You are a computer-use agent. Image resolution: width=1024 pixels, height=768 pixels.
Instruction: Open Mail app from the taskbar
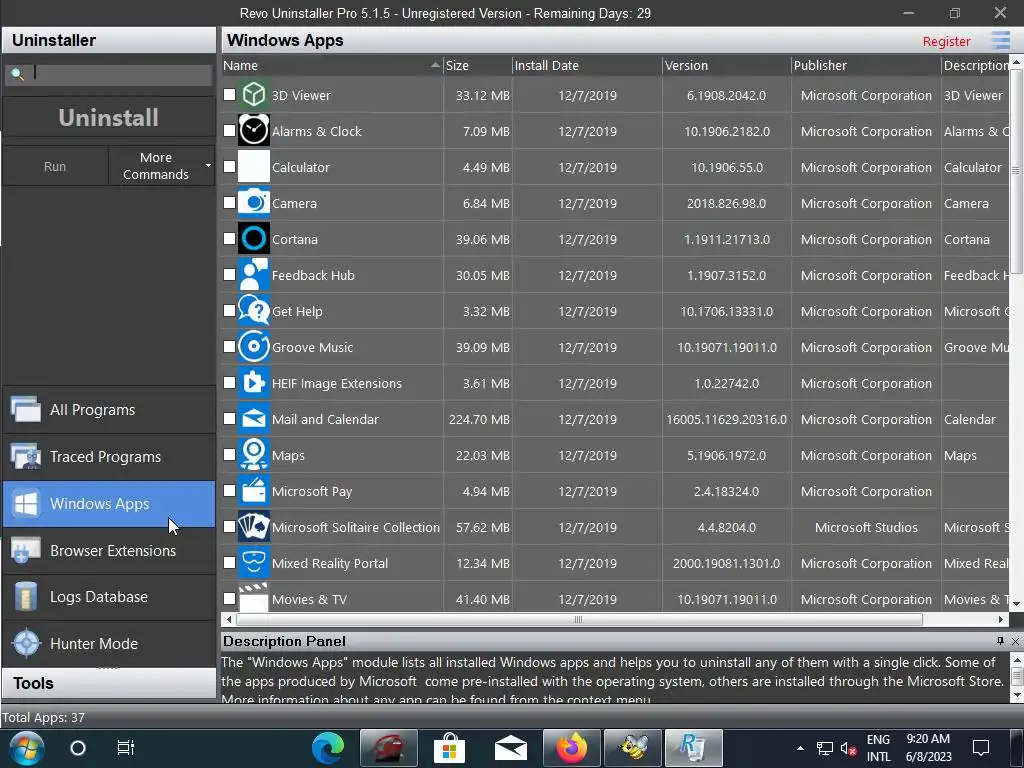pyautogui.click(x=511, y=748)
